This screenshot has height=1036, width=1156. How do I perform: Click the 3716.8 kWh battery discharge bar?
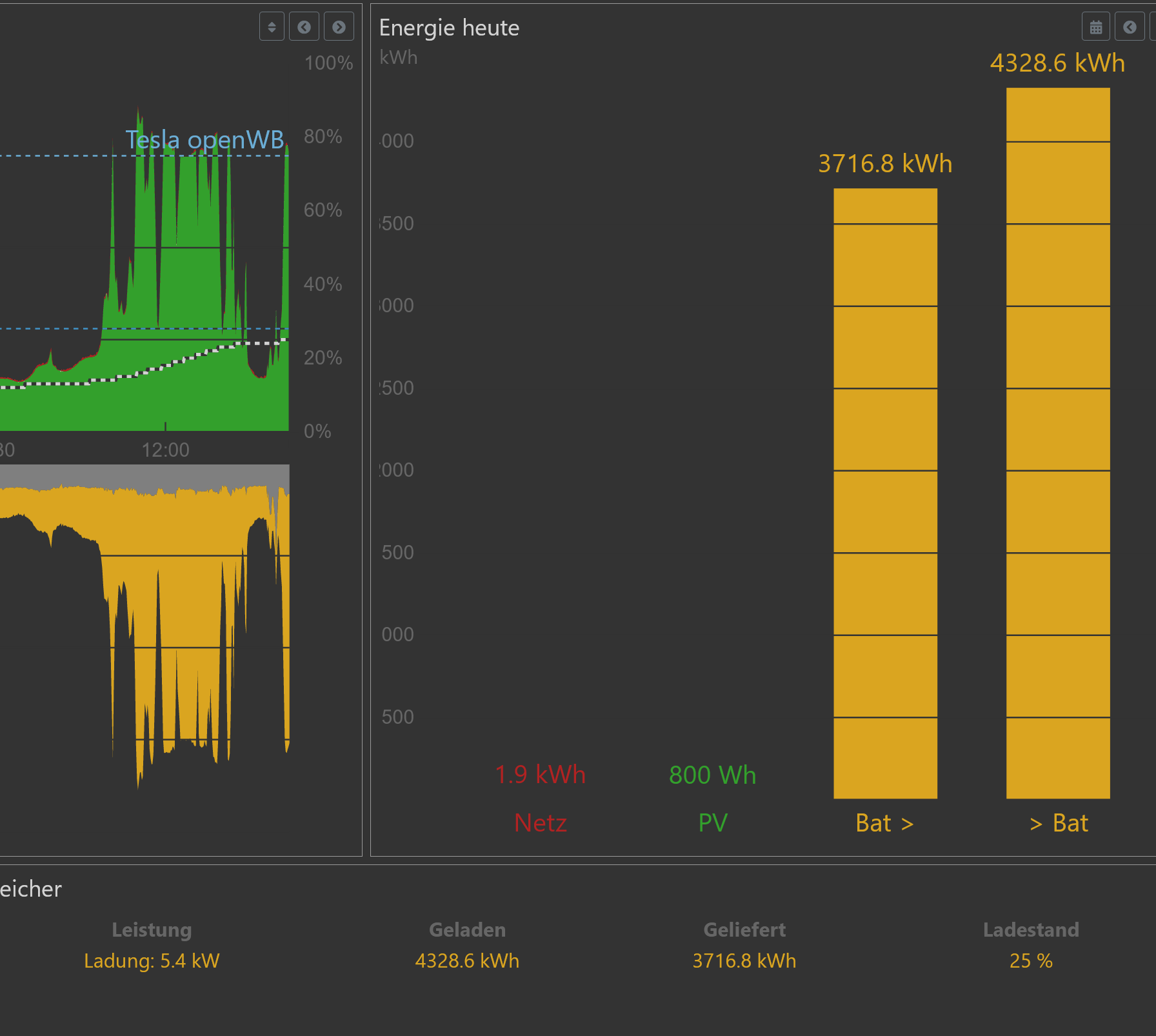tap(885, 493)
